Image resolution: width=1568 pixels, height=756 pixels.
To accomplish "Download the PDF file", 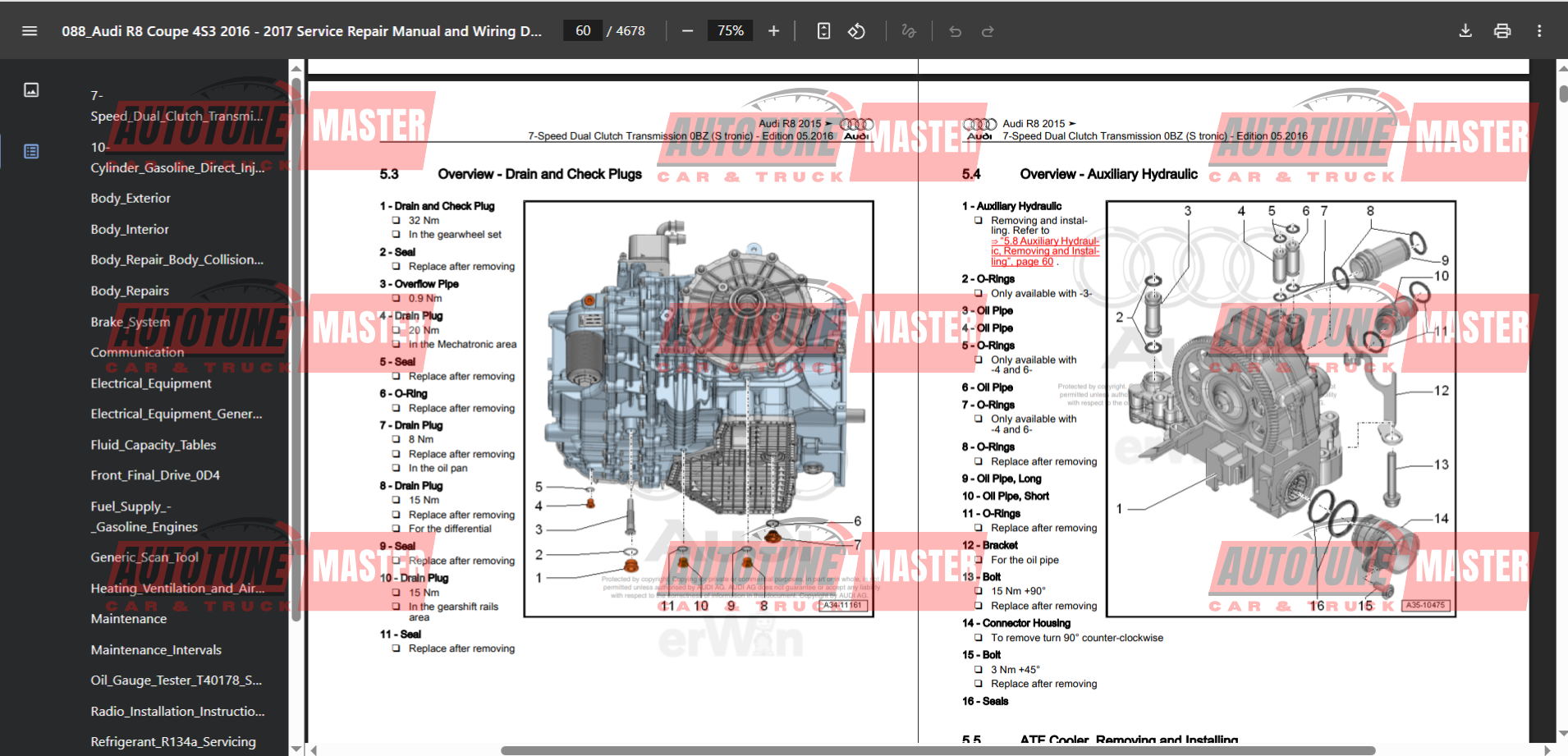I will click(1465, 31).
